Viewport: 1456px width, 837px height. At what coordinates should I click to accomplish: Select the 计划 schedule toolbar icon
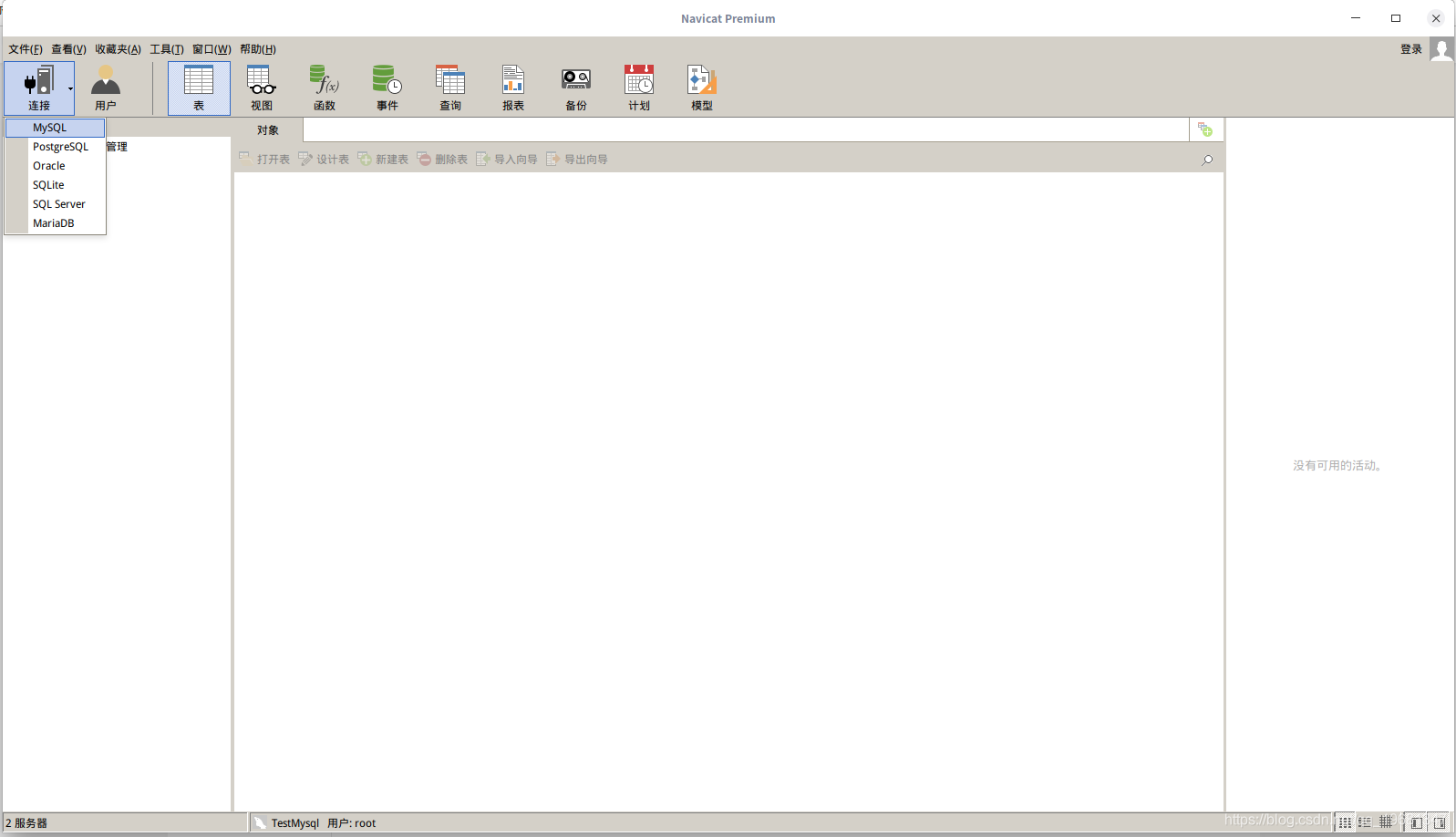pyautogui.click(x=639, y=88)
